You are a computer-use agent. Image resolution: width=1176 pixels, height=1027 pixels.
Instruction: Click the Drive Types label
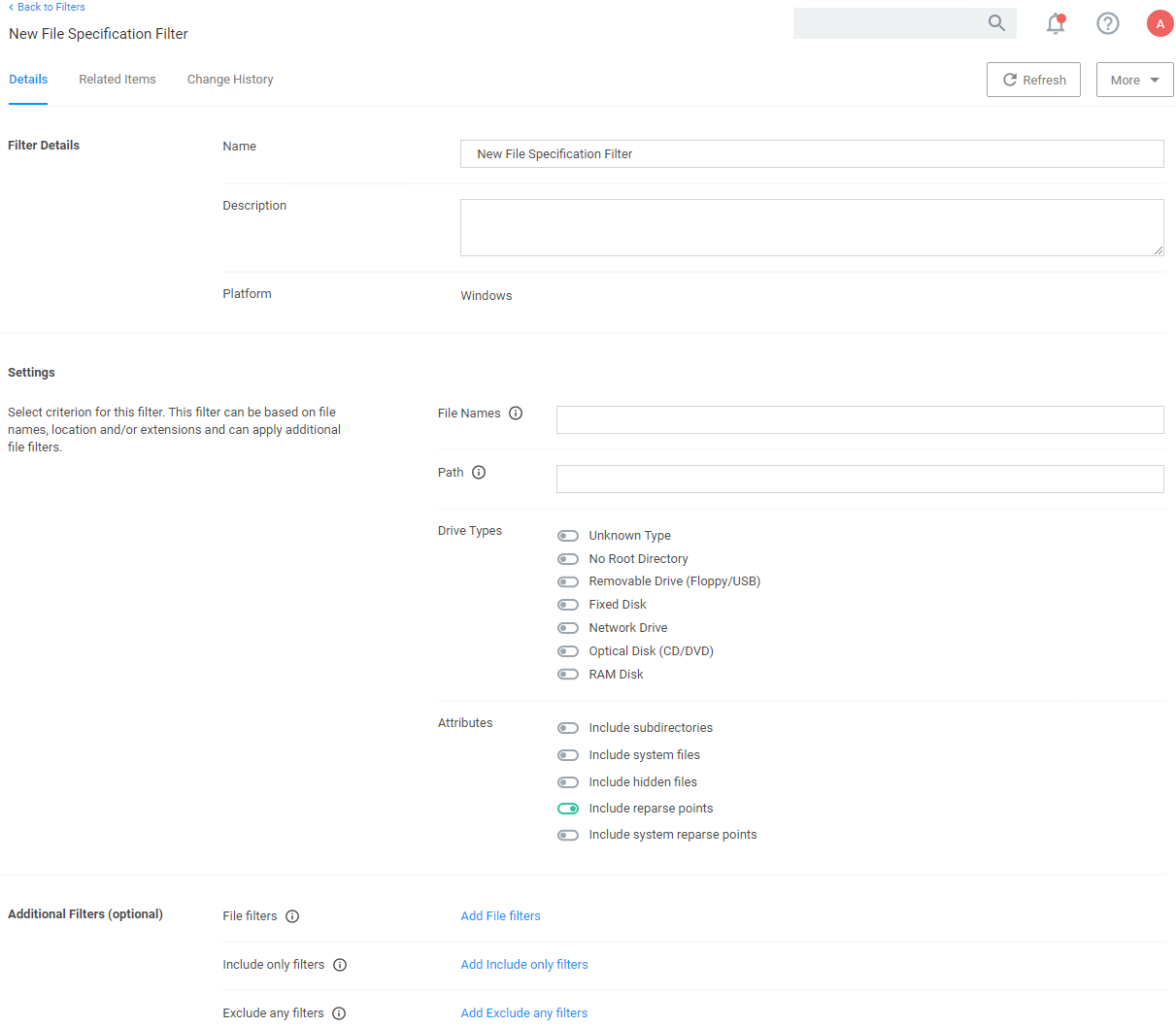coord(470,531)
